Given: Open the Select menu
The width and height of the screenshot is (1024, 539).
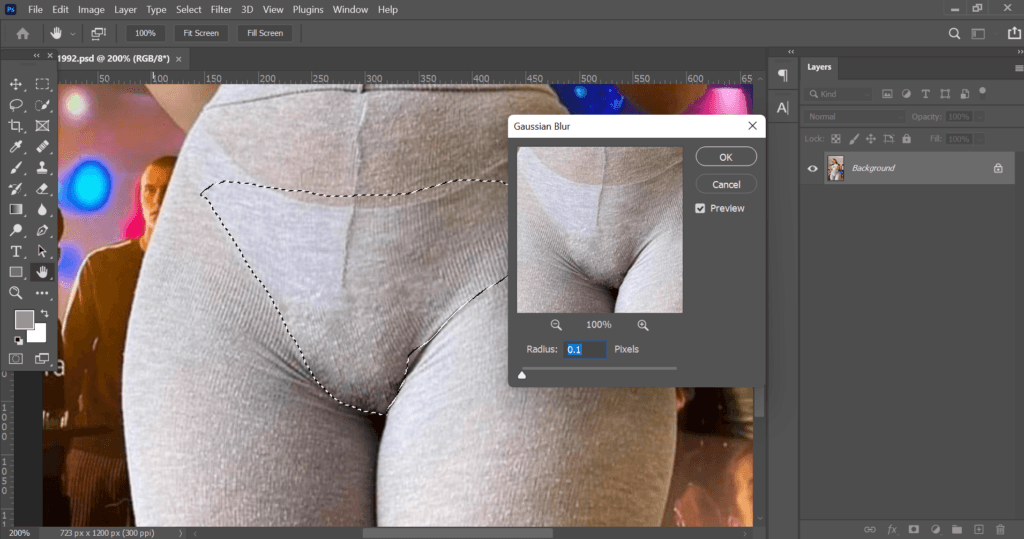Looking at the screenshot, I should [188, 10].
